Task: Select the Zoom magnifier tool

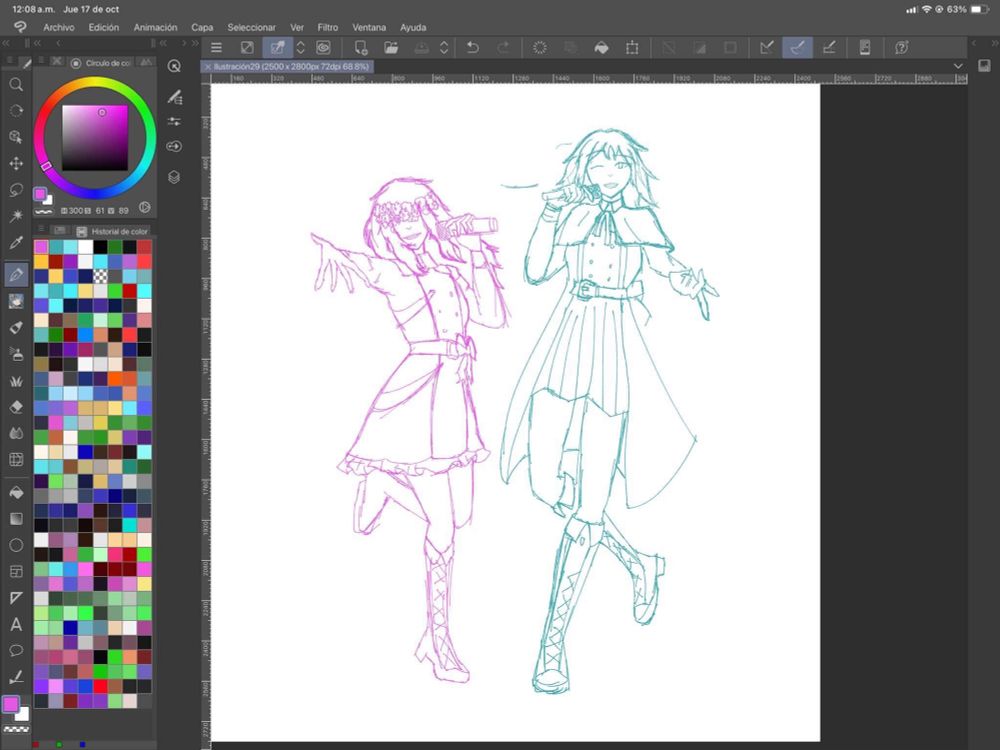Action: [x=16, y=85]
